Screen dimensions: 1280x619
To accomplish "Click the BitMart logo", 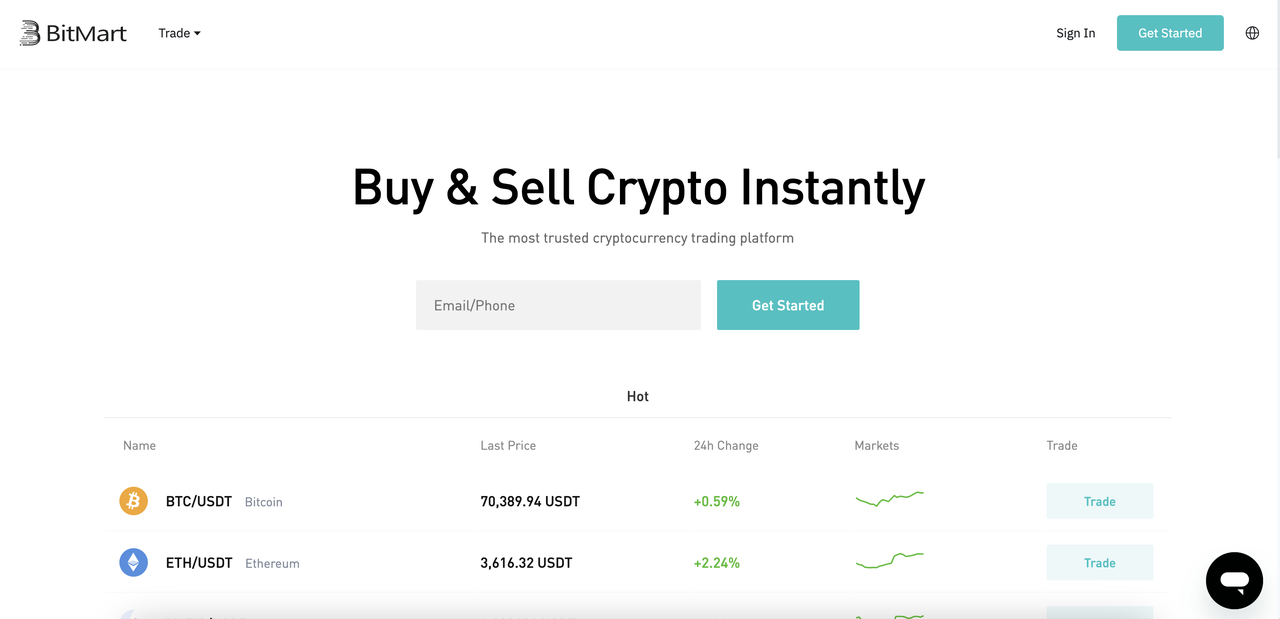I will pyautogui.click(x=72, y=32).
